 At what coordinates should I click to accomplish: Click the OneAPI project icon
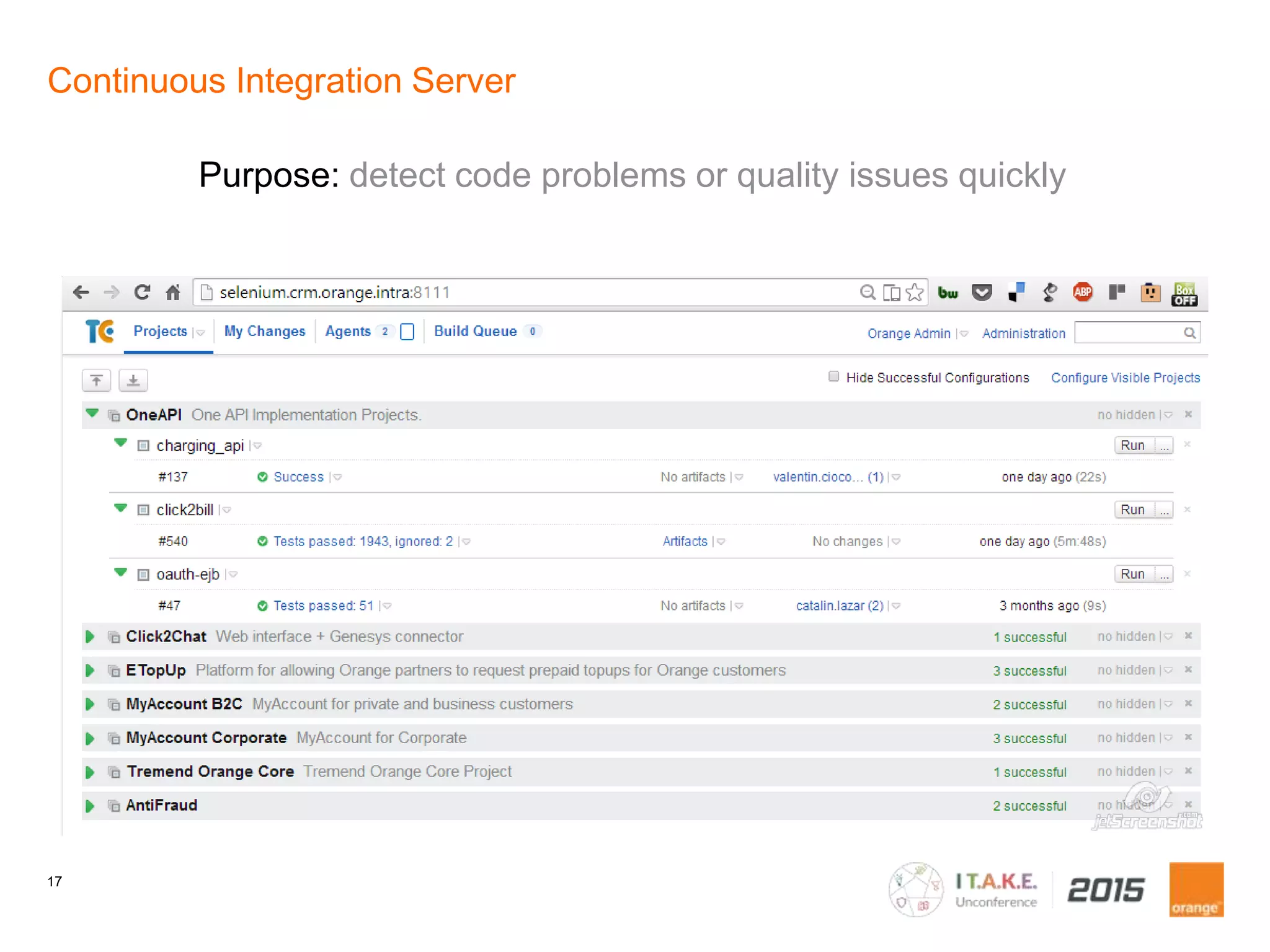click(x=114, y=415)
